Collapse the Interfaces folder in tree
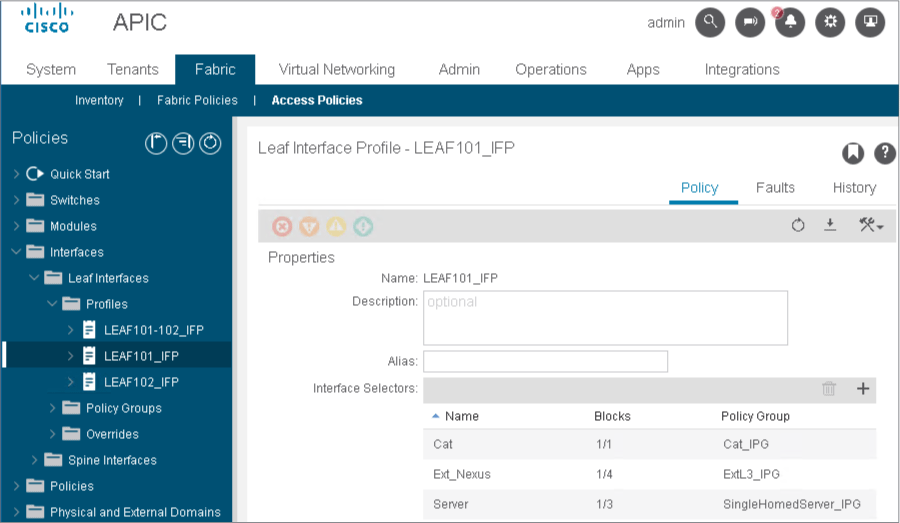This screenshot has width=900, height=523. [x=16, y=252]
